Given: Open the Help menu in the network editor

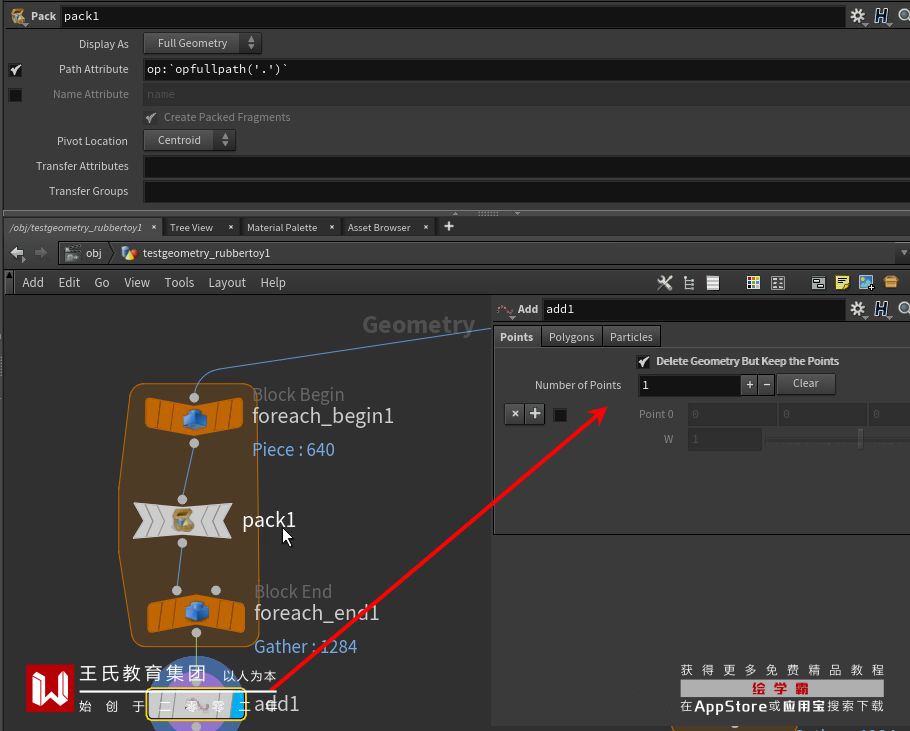Looking at the screenshot, I should 273,283.
